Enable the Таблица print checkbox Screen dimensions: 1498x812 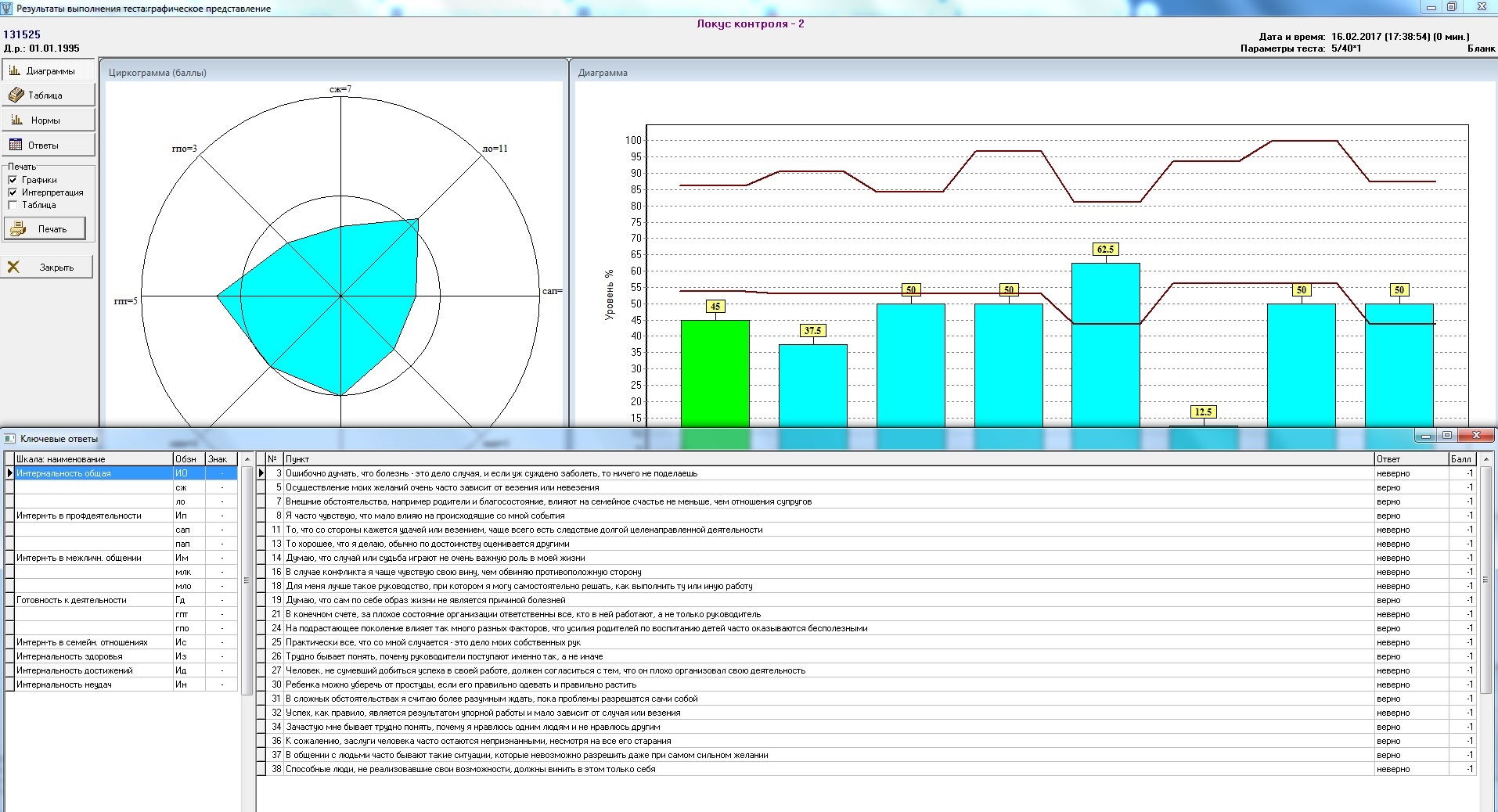pos(13,205)
